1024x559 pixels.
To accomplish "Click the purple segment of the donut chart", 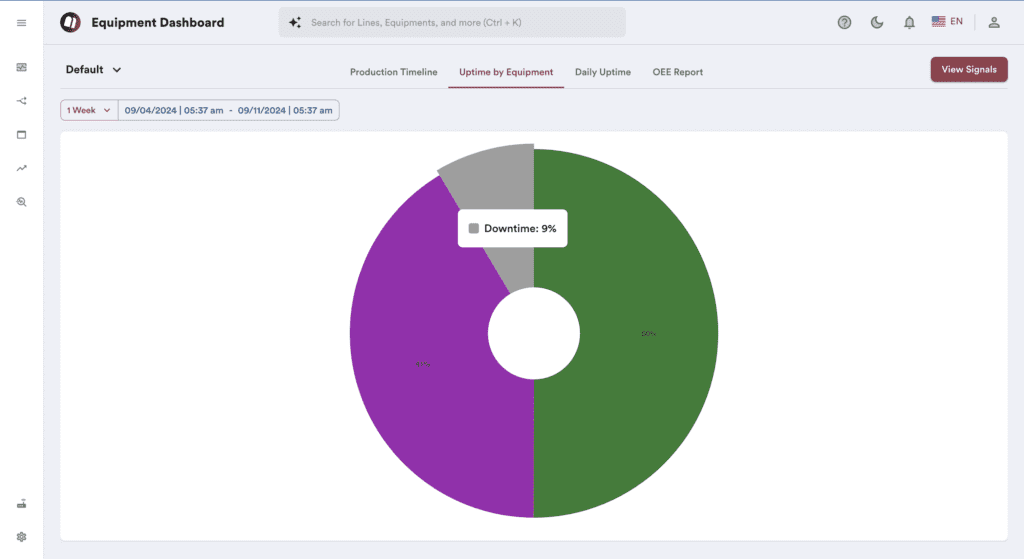I will pyautogui.click(x=424, y=366).
